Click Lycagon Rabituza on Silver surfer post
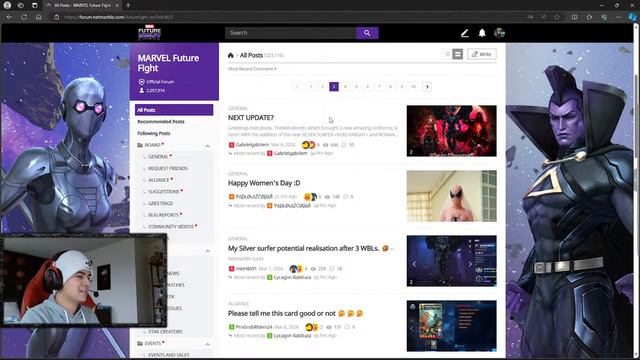The image size is (640, 360). (292, 278)
